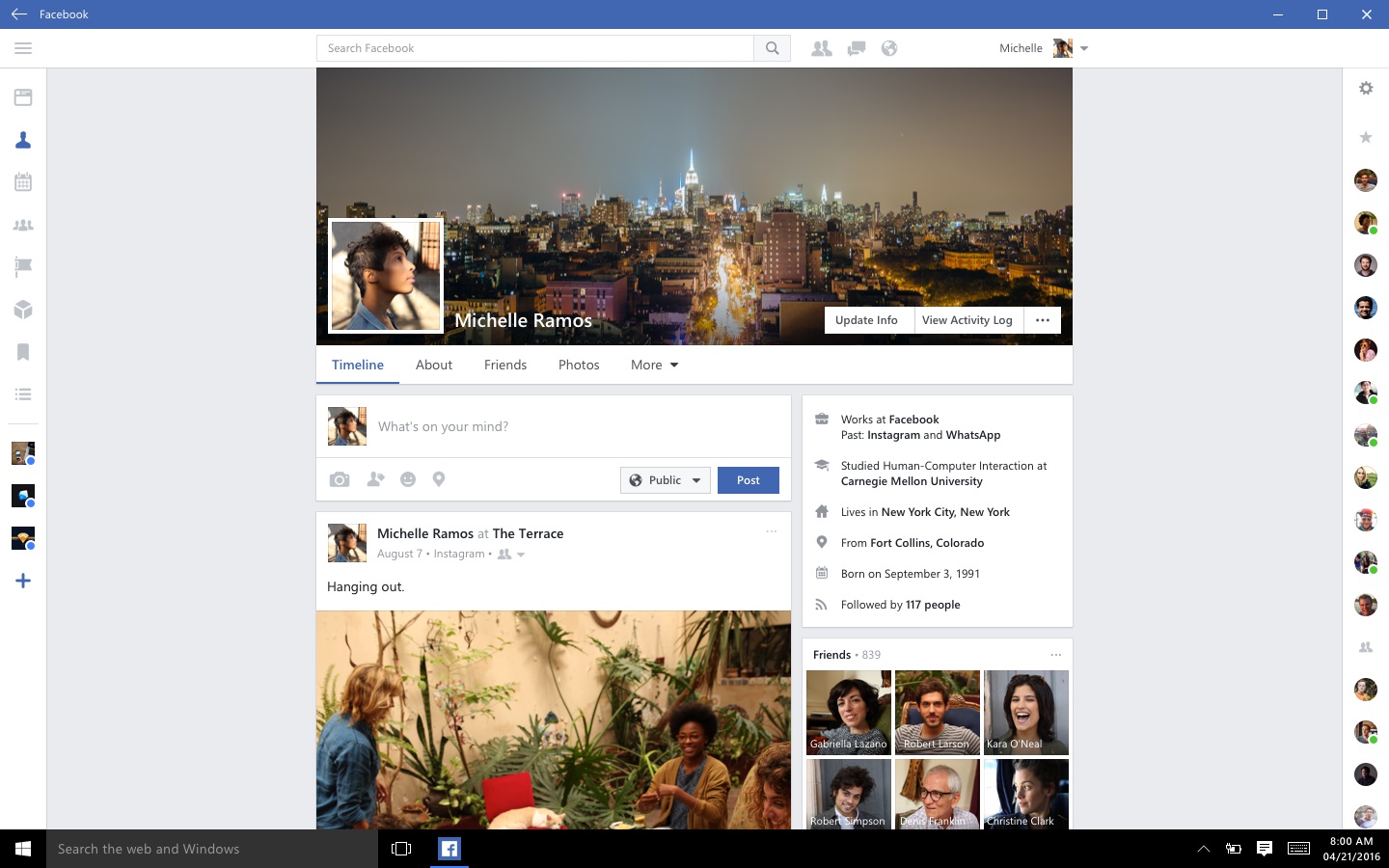Open notifications via the globe icon

coord(888,47)
